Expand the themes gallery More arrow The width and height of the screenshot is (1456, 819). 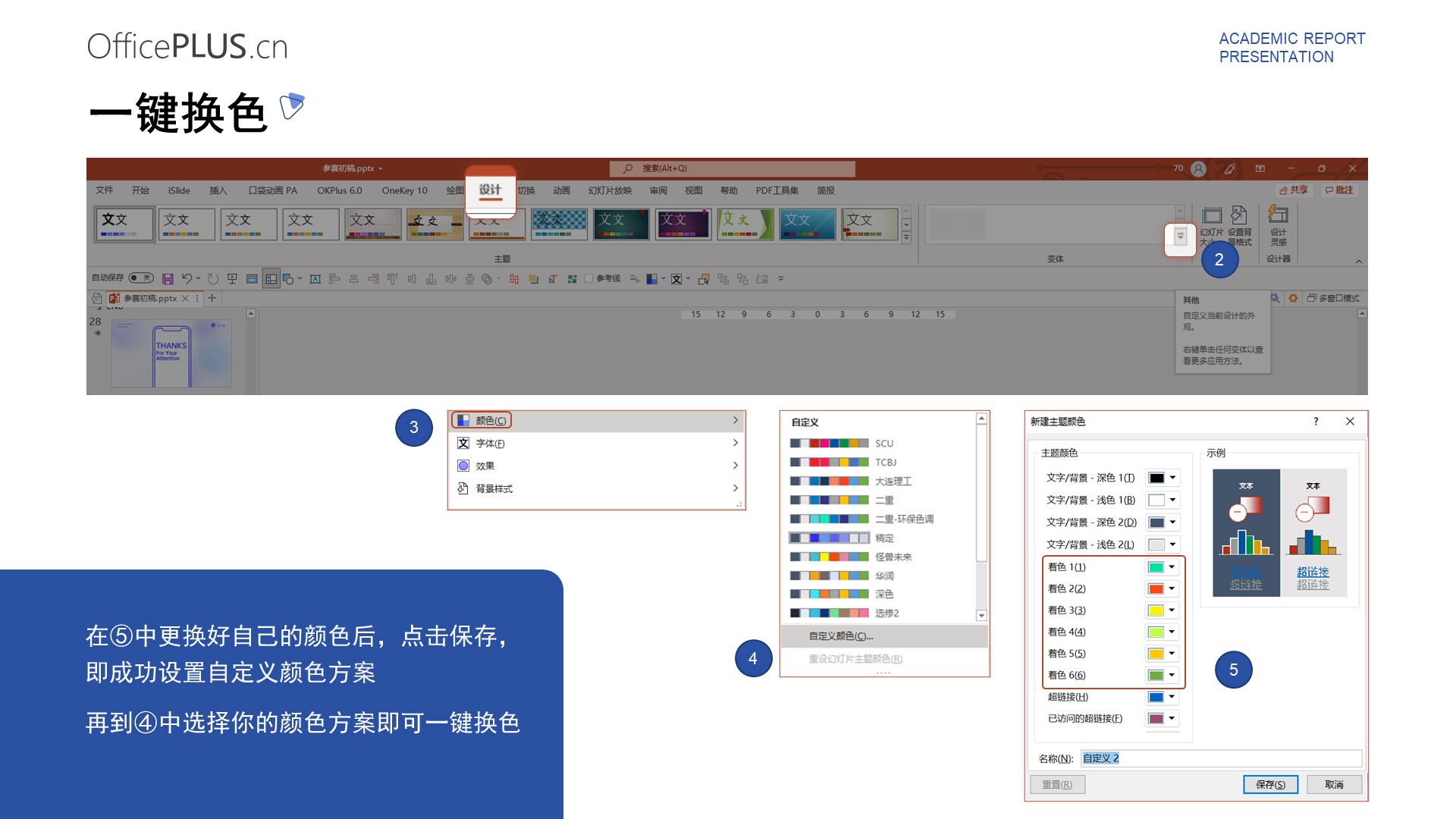click(x=906, y=237)
